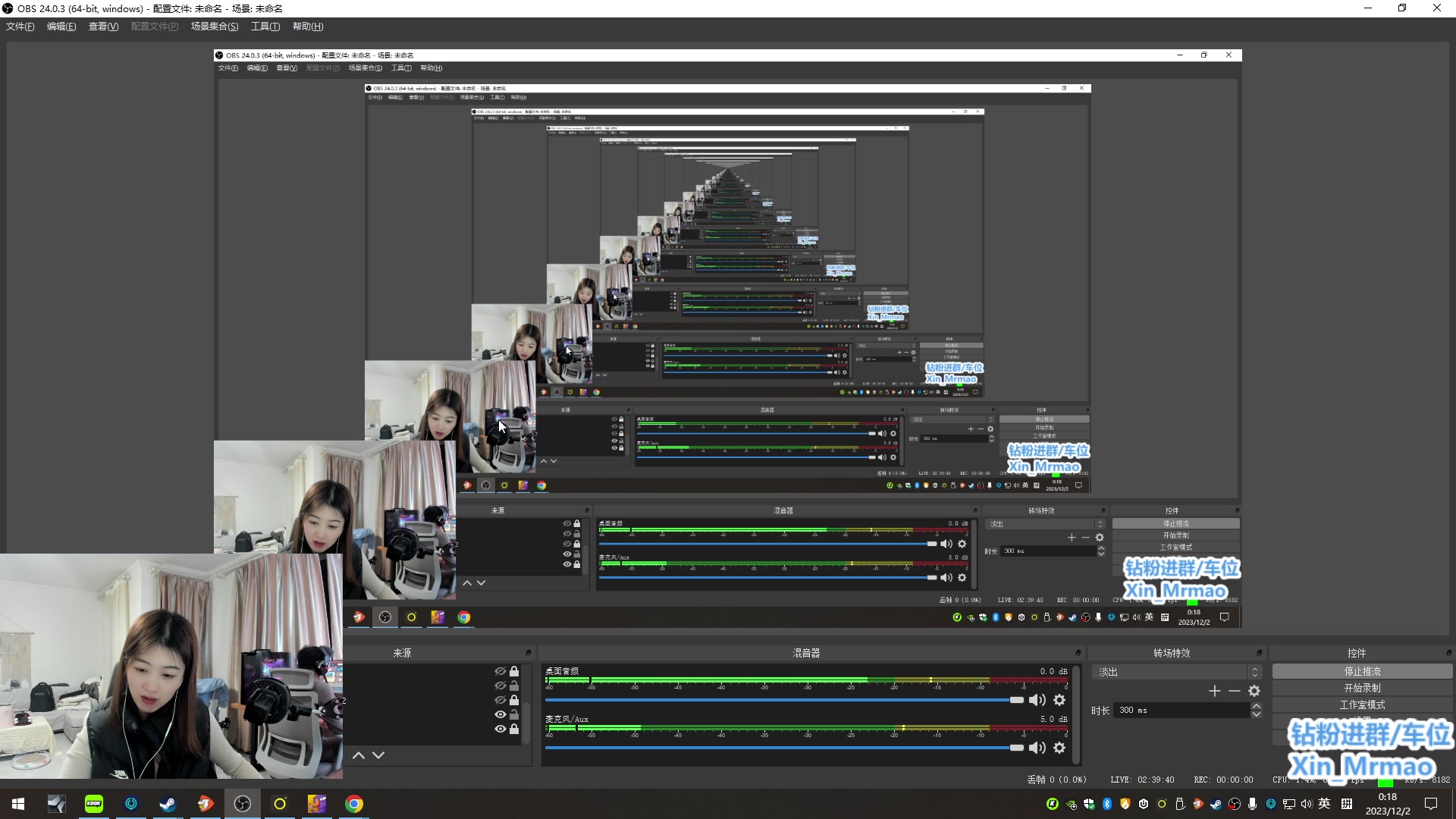Click 开始录制 to start recording

pos(1362,689)
